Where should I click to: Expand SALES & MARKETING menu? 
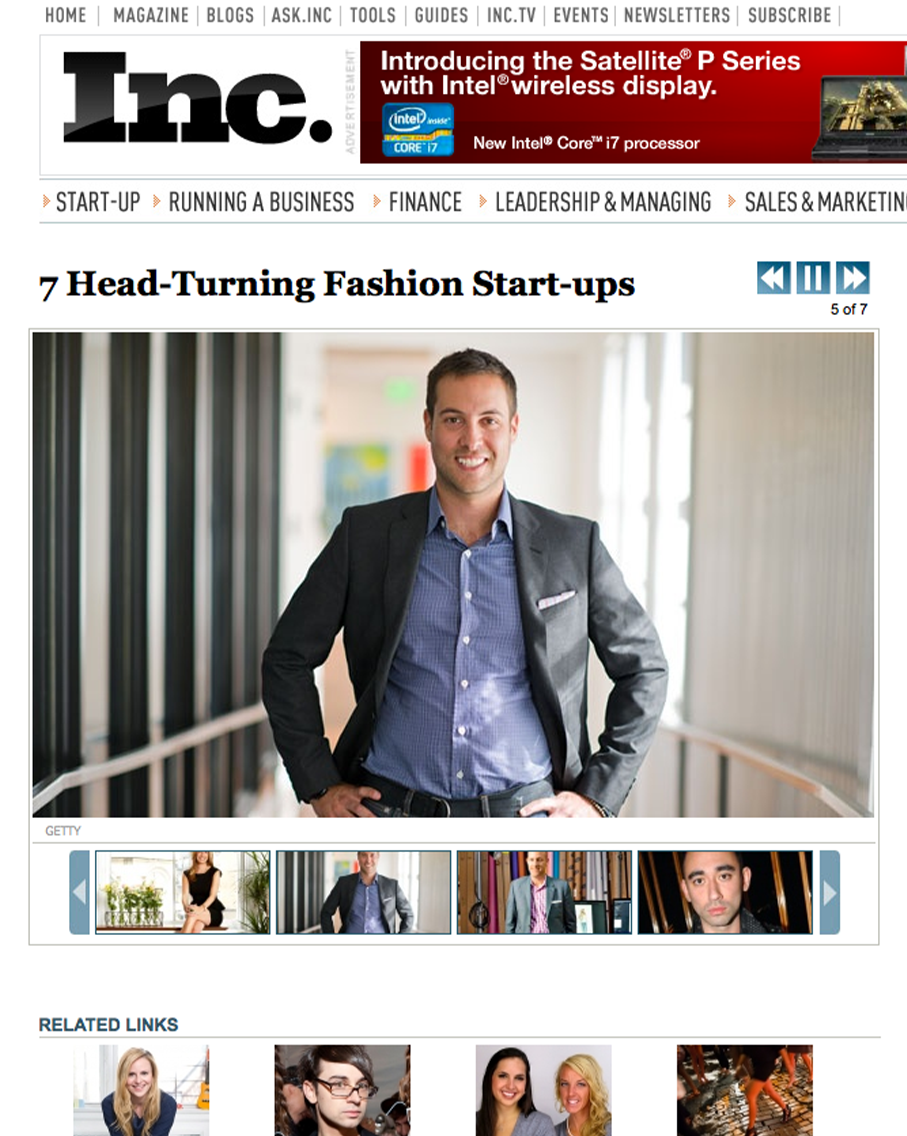point(825,202)
